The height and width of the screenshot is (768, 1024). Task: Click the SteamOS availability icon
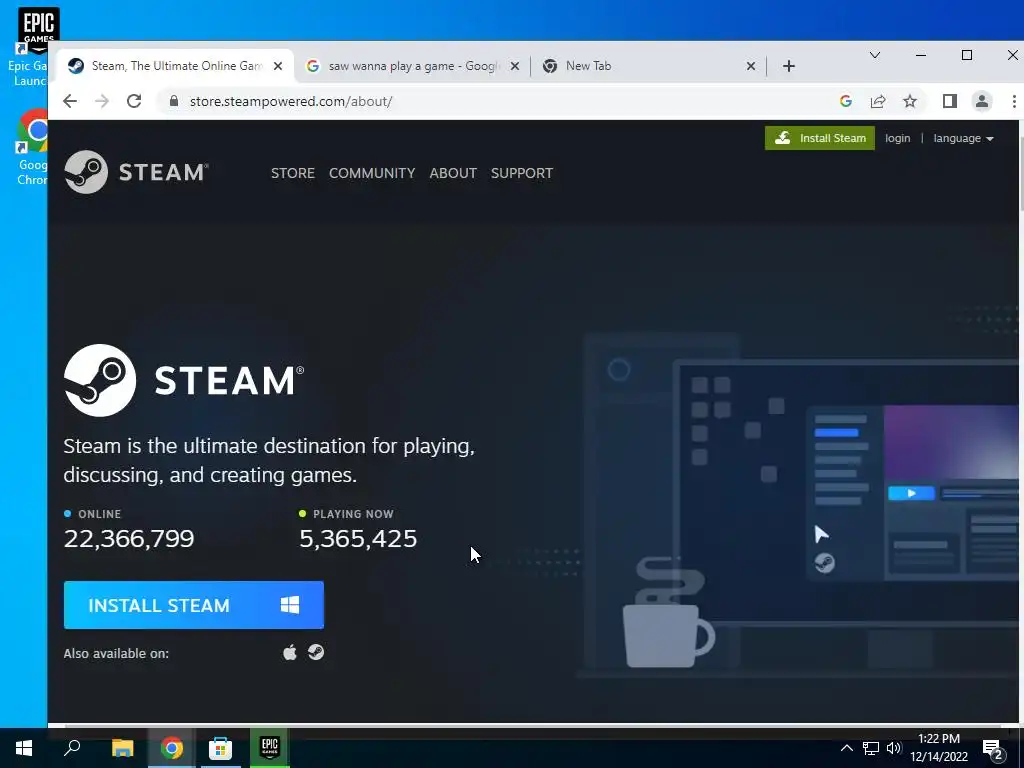(316, 652)
